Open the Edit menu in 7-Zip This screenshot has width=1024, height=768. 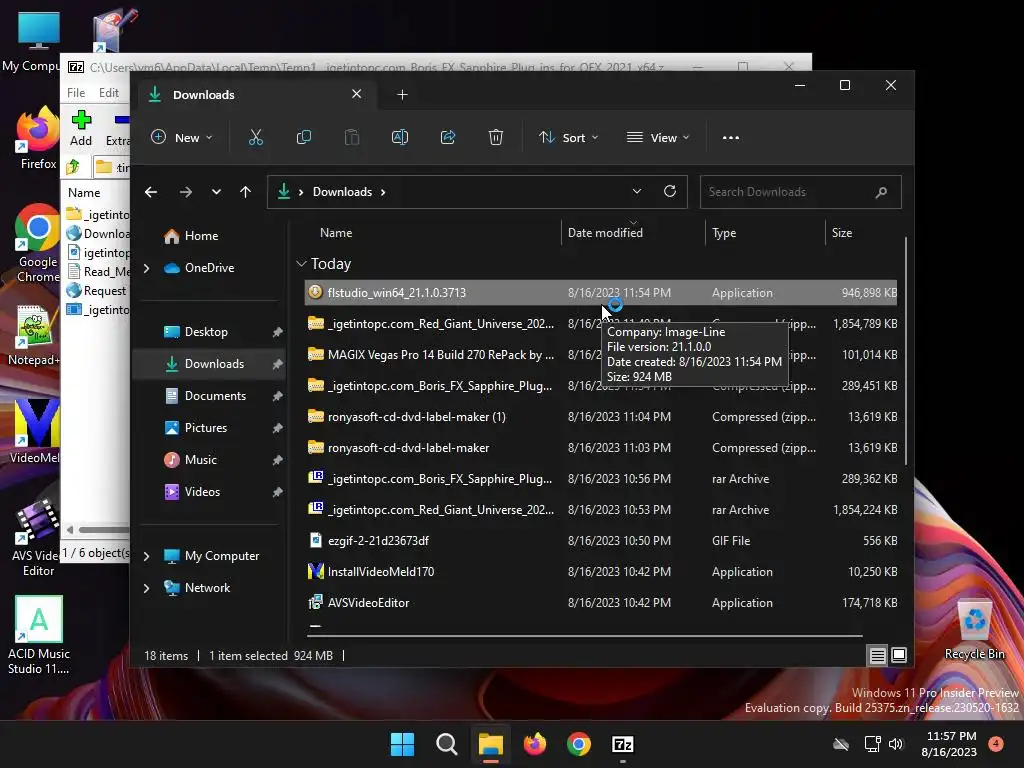click(108, 93)
